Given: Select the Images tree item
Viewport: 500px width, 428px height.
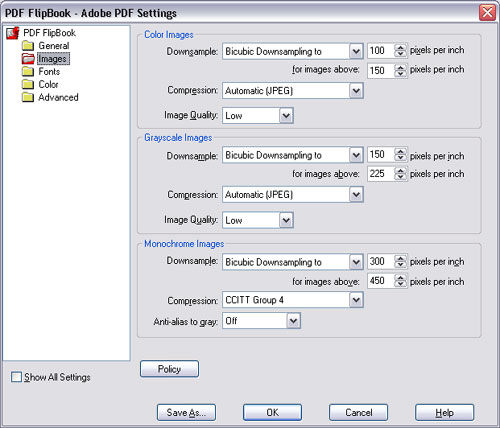Looking at the screenshot, I should (x=53, y=59).
